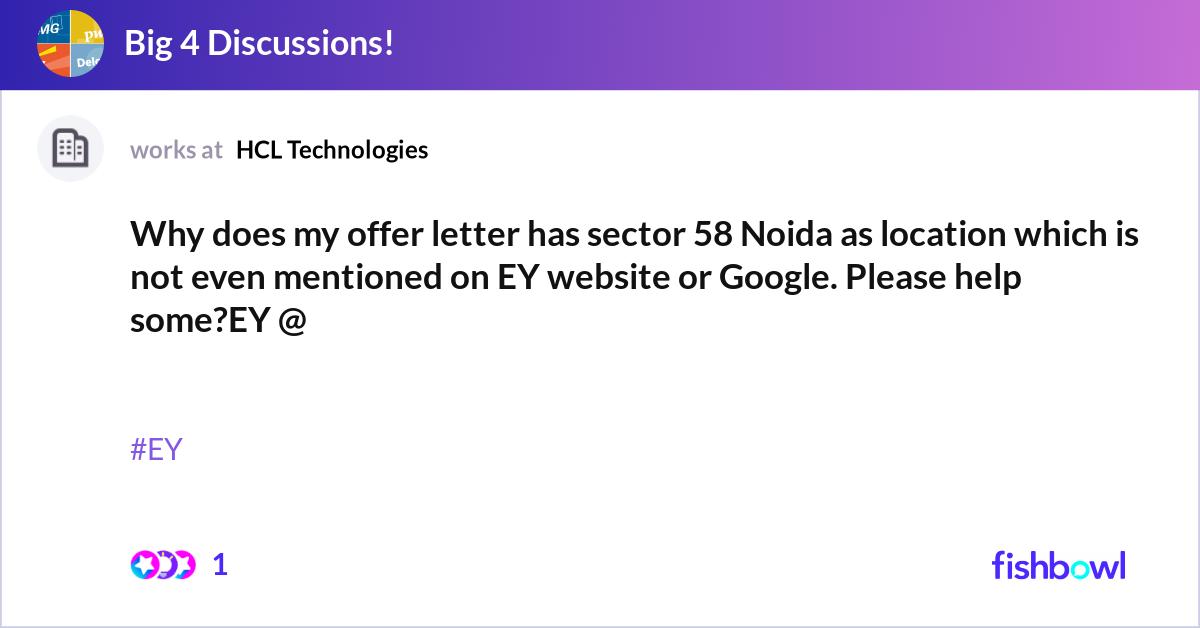The width and height of the screenshot is (1200, 628).
Task: Select the works at label
Action: [x=176, y=150]
